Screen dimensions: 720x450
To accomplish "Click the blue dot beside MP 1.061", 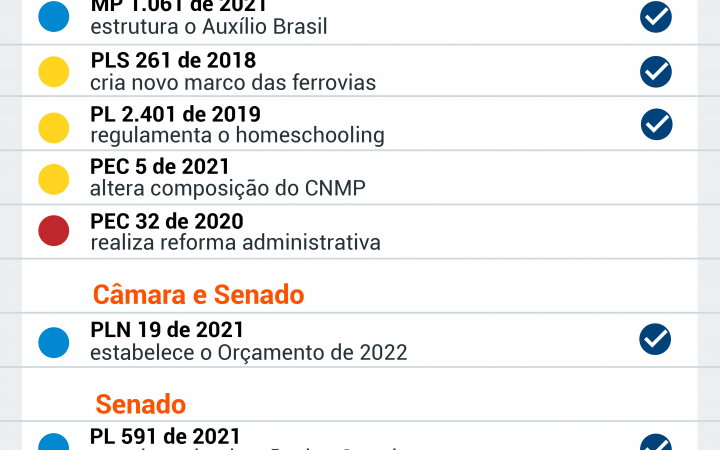I will (x=54, y=16).
